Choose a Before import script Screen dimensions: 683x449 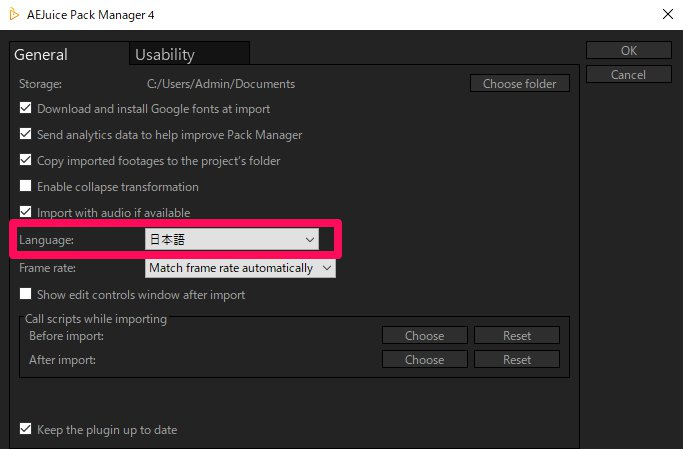(424, 336)
